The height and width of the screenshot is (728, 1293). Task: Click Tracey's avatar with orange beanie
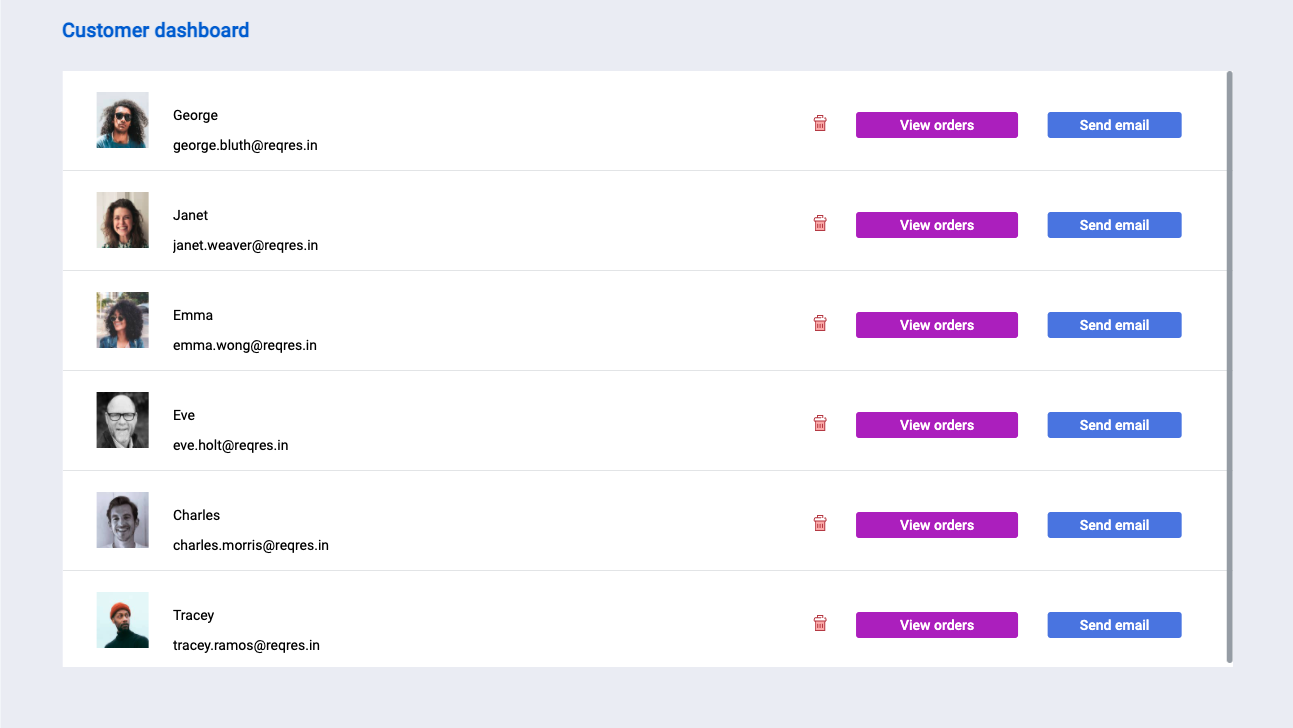[x=123, y=620]
